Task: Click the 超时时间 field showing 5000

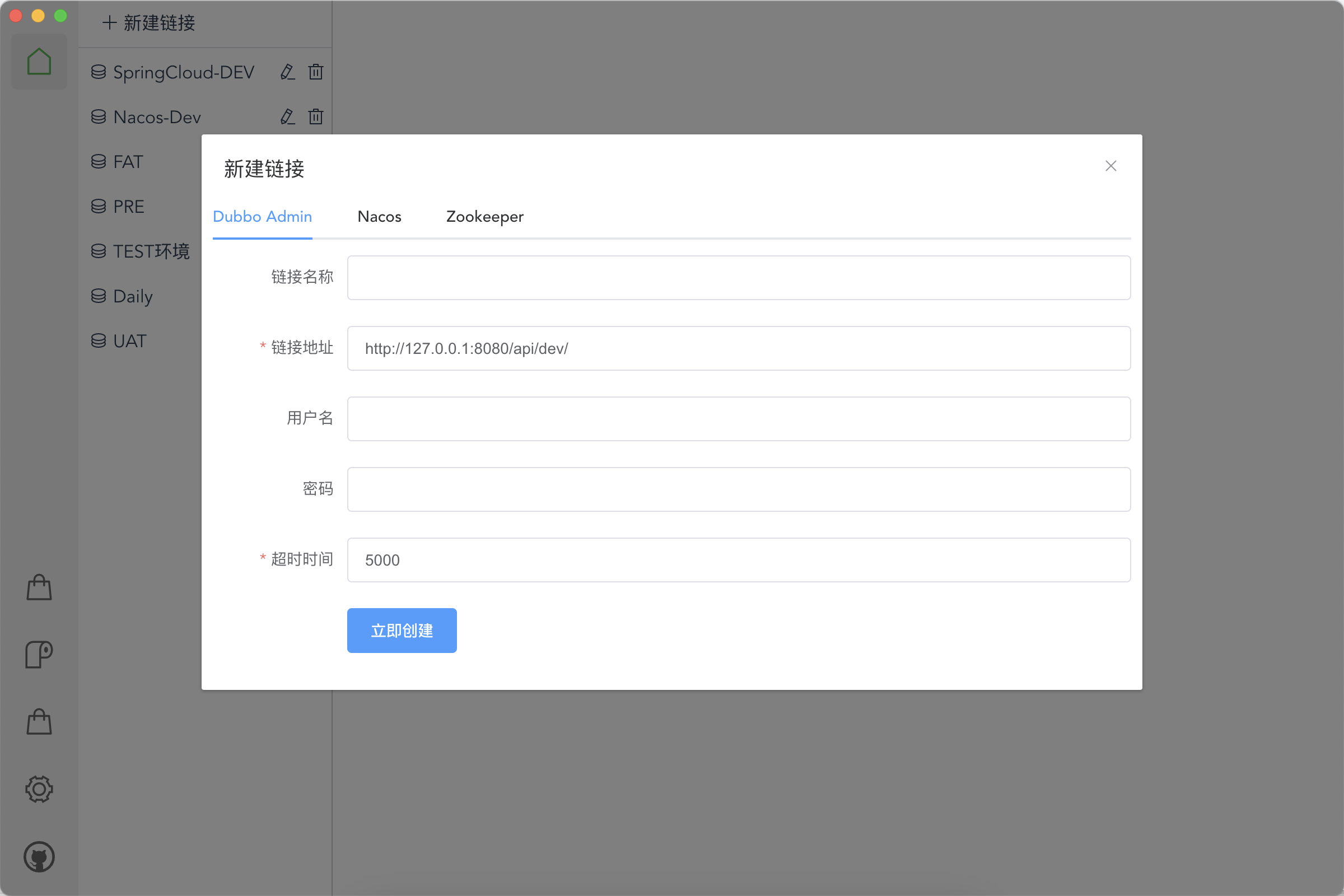Action: (x=738, y=560)
